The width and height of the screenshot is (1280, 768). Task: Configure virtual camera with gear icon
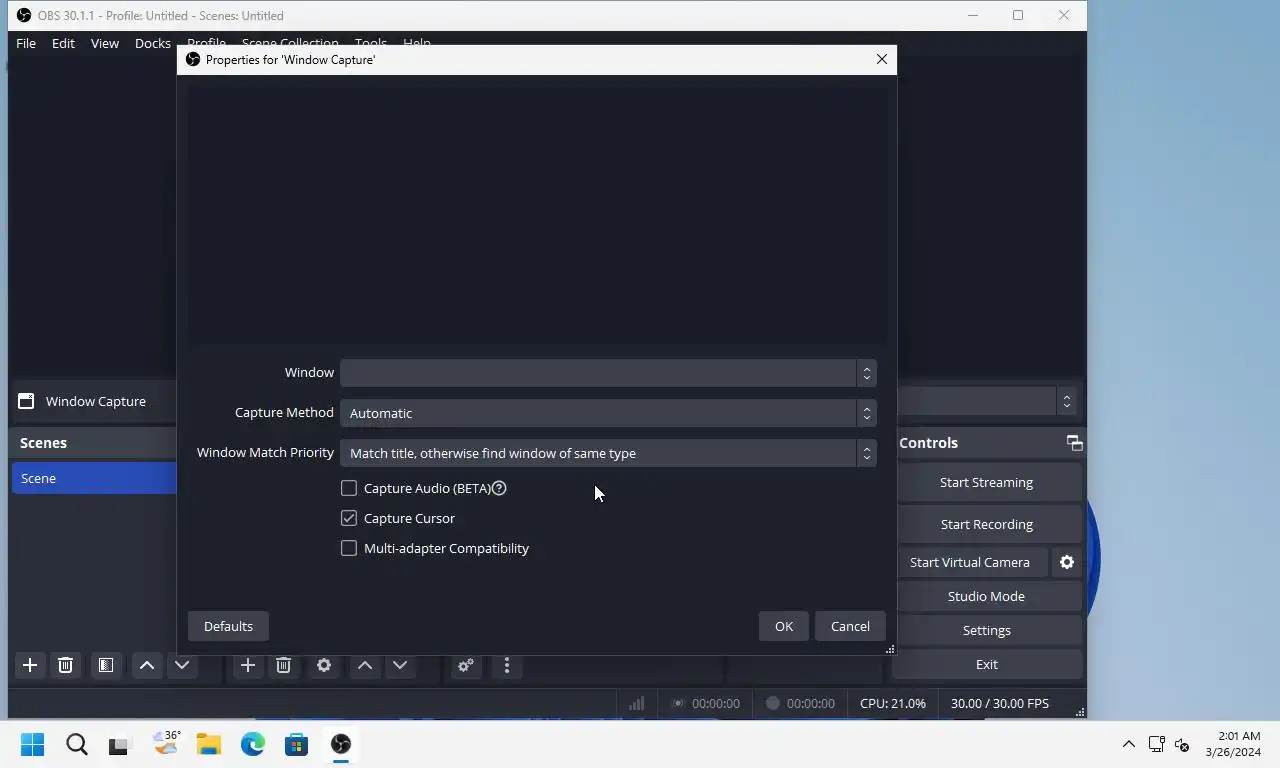(1067, 562)
